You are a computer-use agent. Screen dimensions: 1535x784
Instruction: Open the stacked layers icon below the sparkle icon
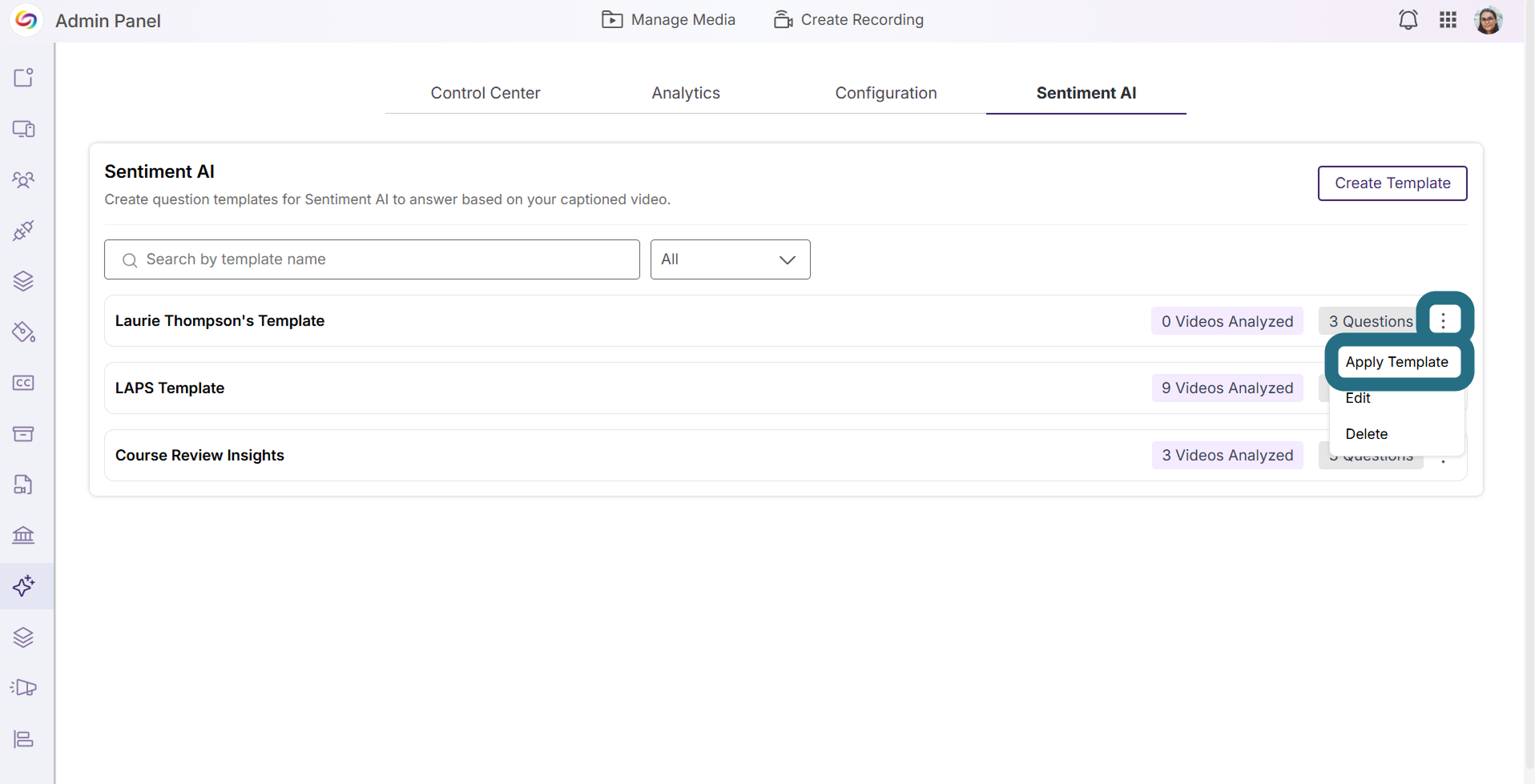coord(23,637)
